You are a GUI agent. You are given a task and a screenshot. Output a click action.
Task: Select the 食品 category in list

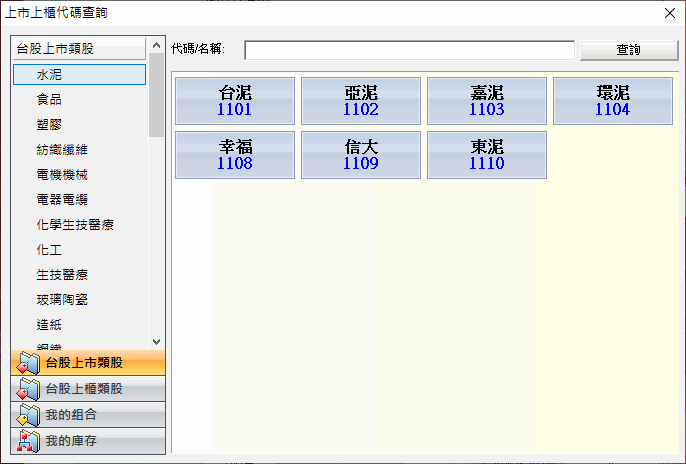(x=49, y=99)
